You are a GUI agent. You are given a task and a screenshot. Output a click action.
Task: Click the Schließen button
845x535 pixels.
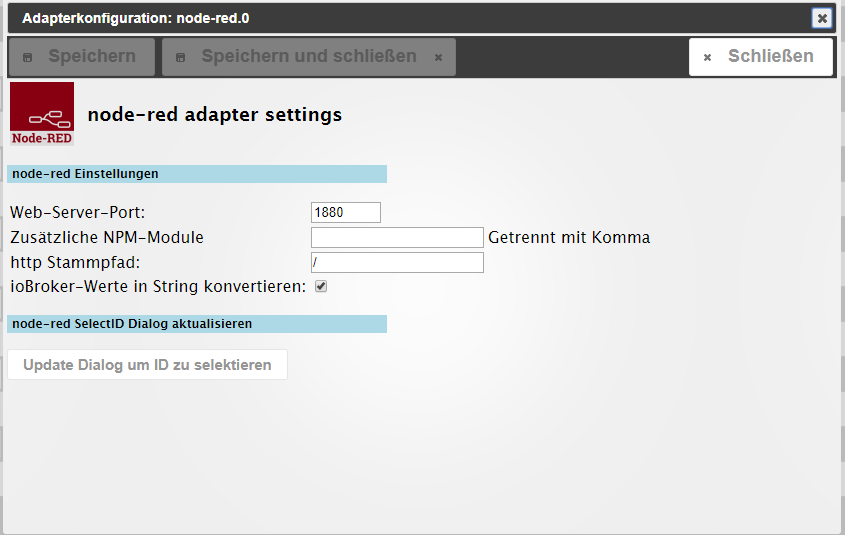(761, 57)
